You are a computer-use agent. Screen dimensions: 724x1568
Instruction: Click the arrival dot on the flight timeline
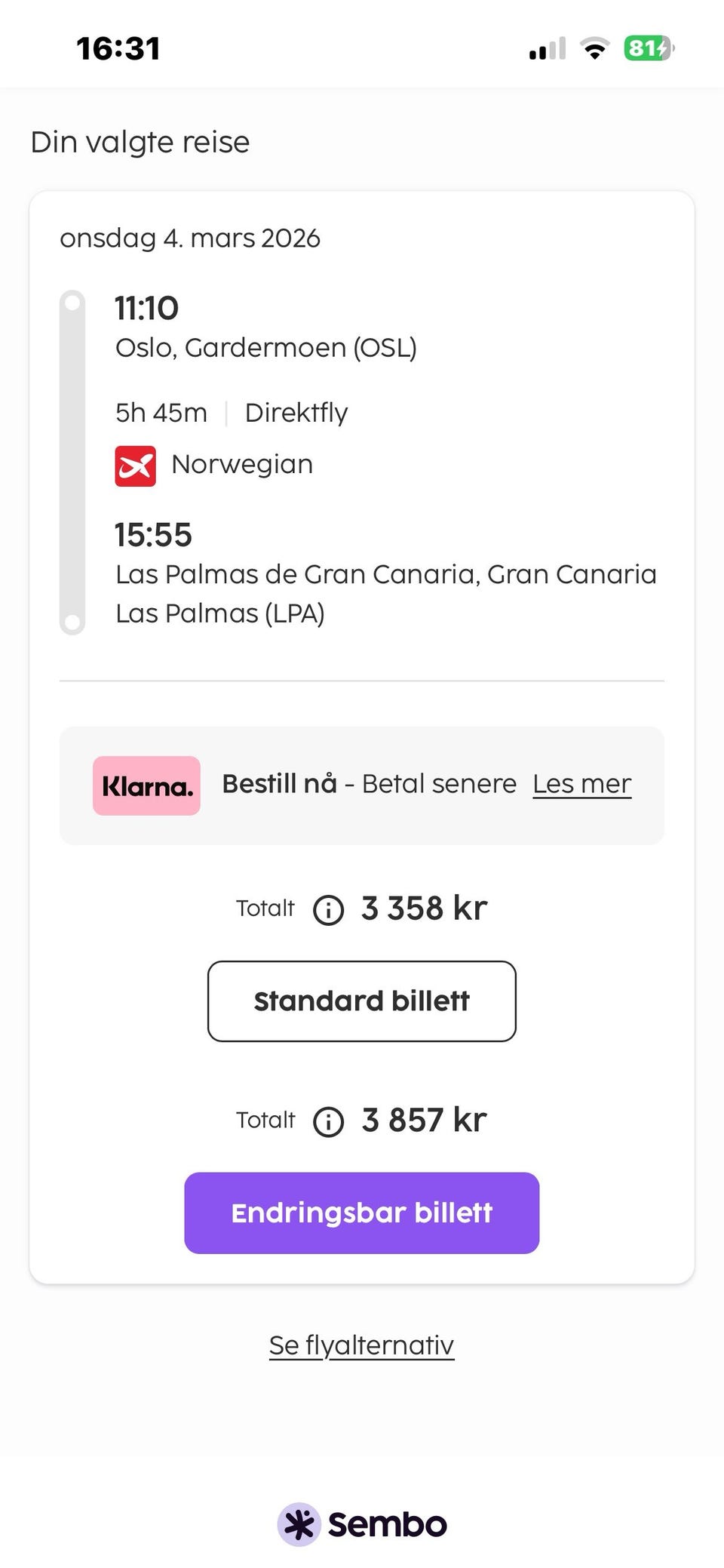(x=72, y=623)
